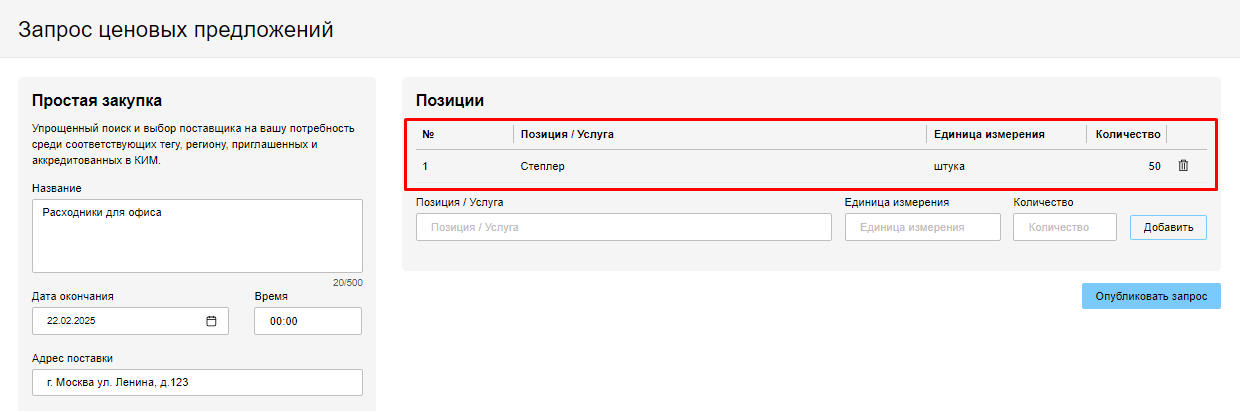
Task: Click the Количество table column header
Action: coord(1127,134)
